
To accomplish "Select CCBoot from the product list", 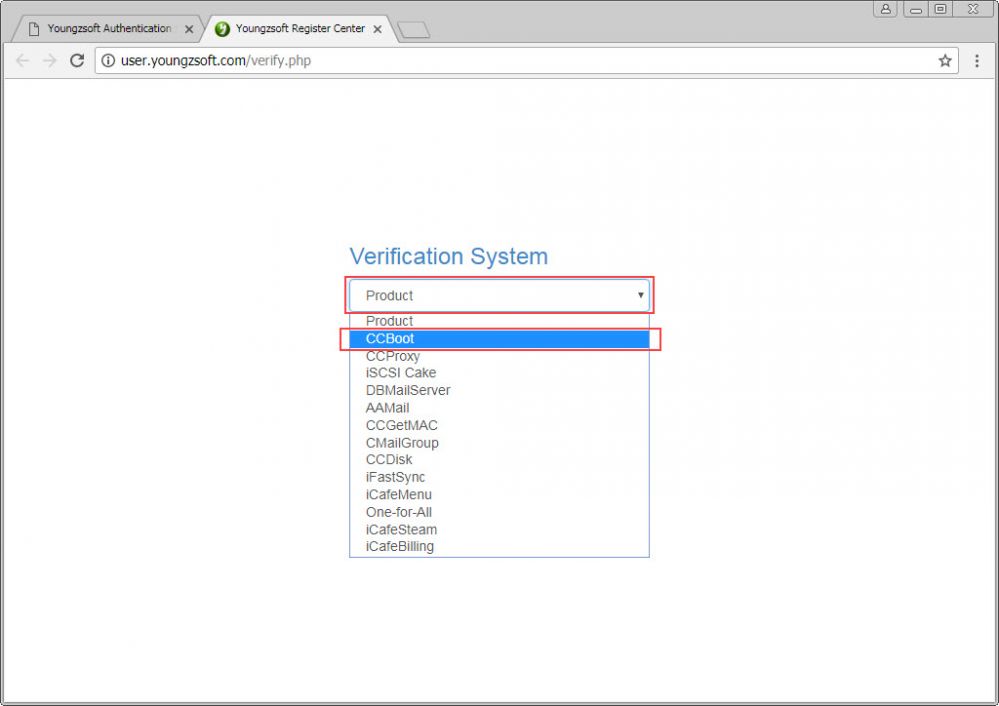I will coord(500,338).
